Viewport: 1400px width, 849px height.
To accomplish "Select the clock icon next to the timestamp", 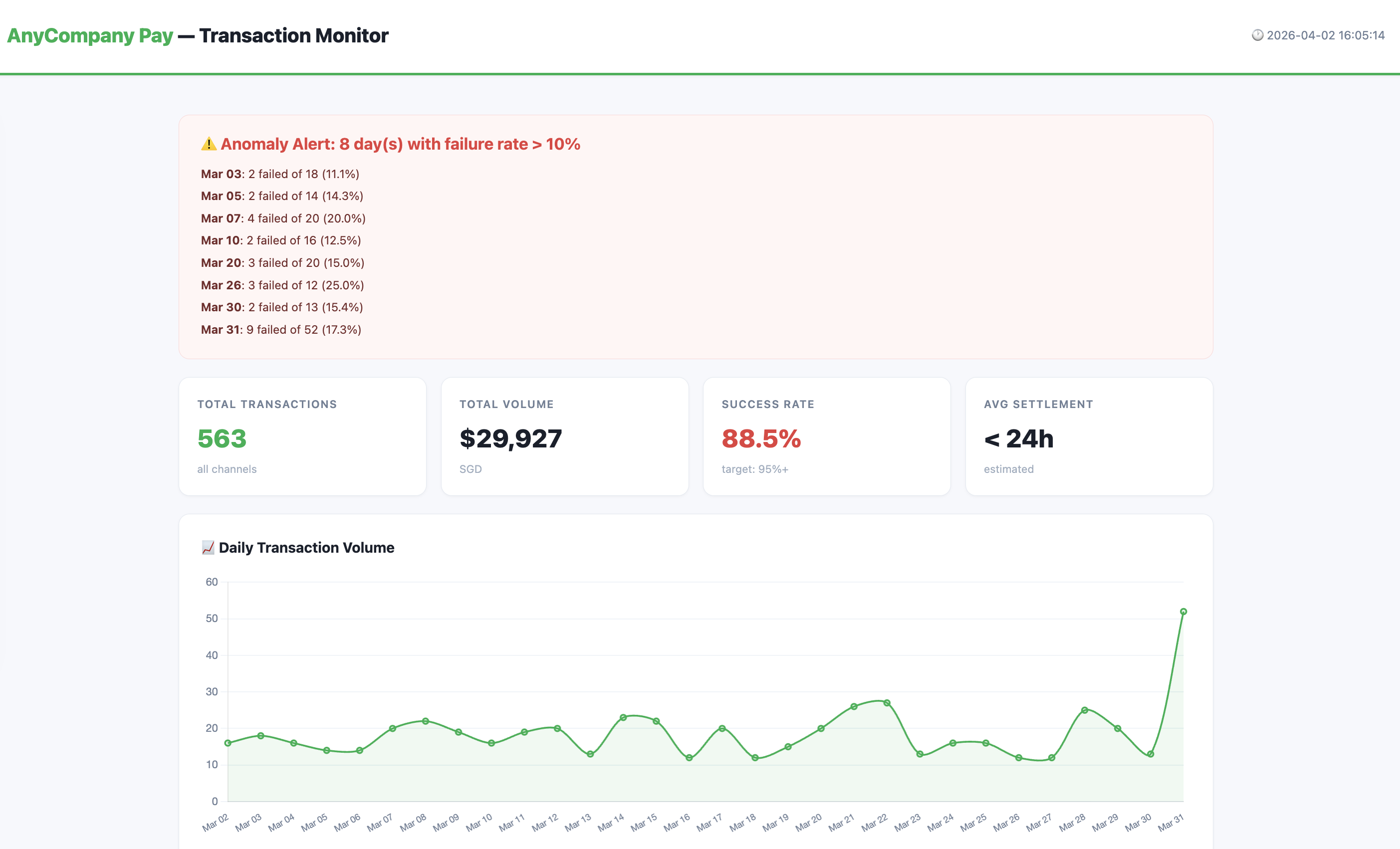I will click(x=1257, y=36).
